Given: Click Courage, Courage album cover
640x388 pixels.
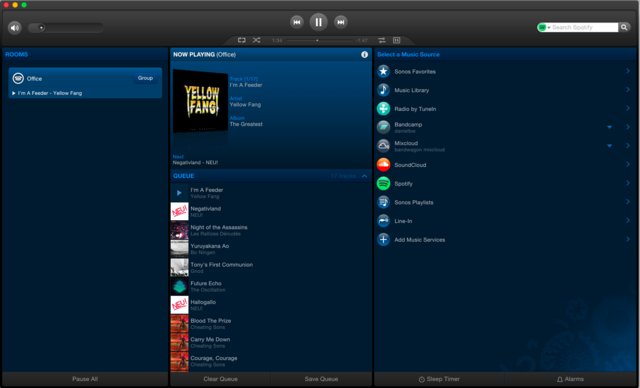Looking at the screenshot, I should point(179,361).
